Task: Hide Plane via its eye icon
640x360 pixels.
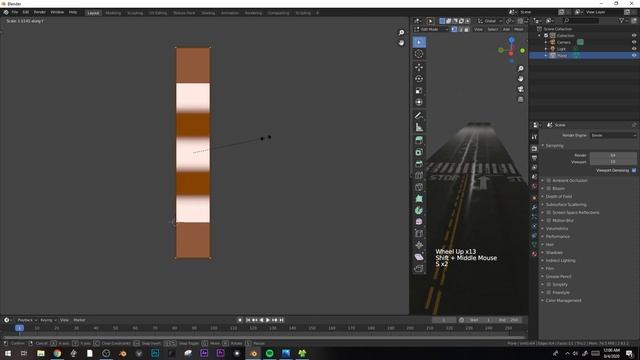Action: 634,55
